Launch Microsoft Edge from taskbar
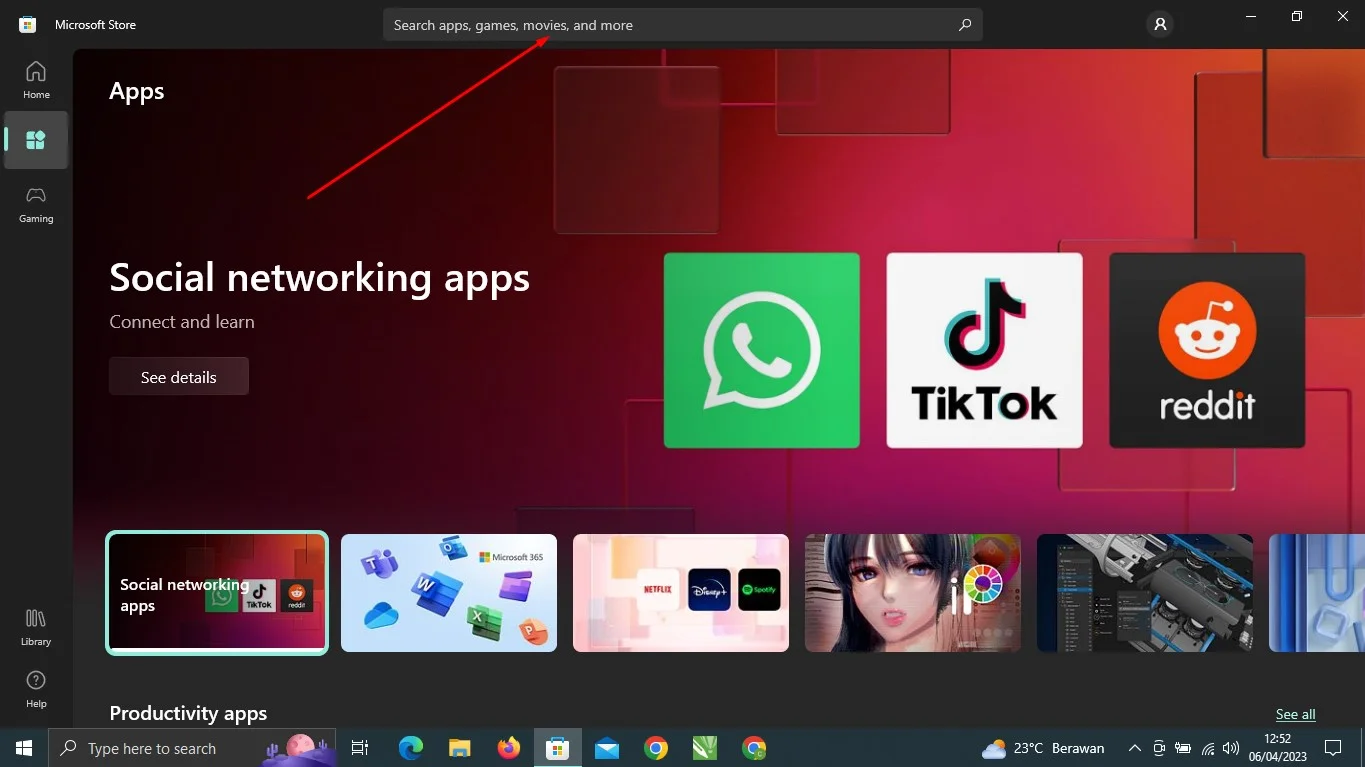1365x767 pixels. (411, 748)
